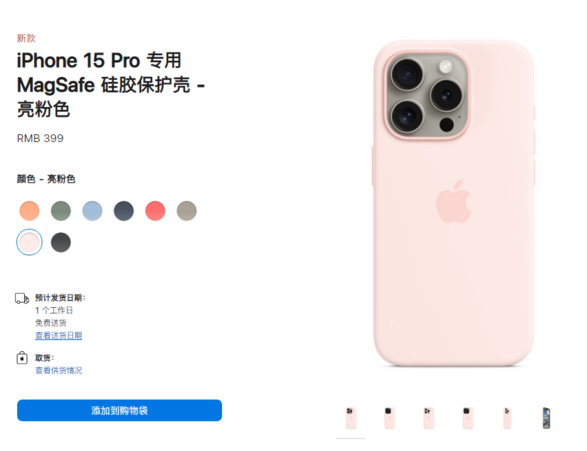
Task: Show the first product thumbnail
Action: 351,418
